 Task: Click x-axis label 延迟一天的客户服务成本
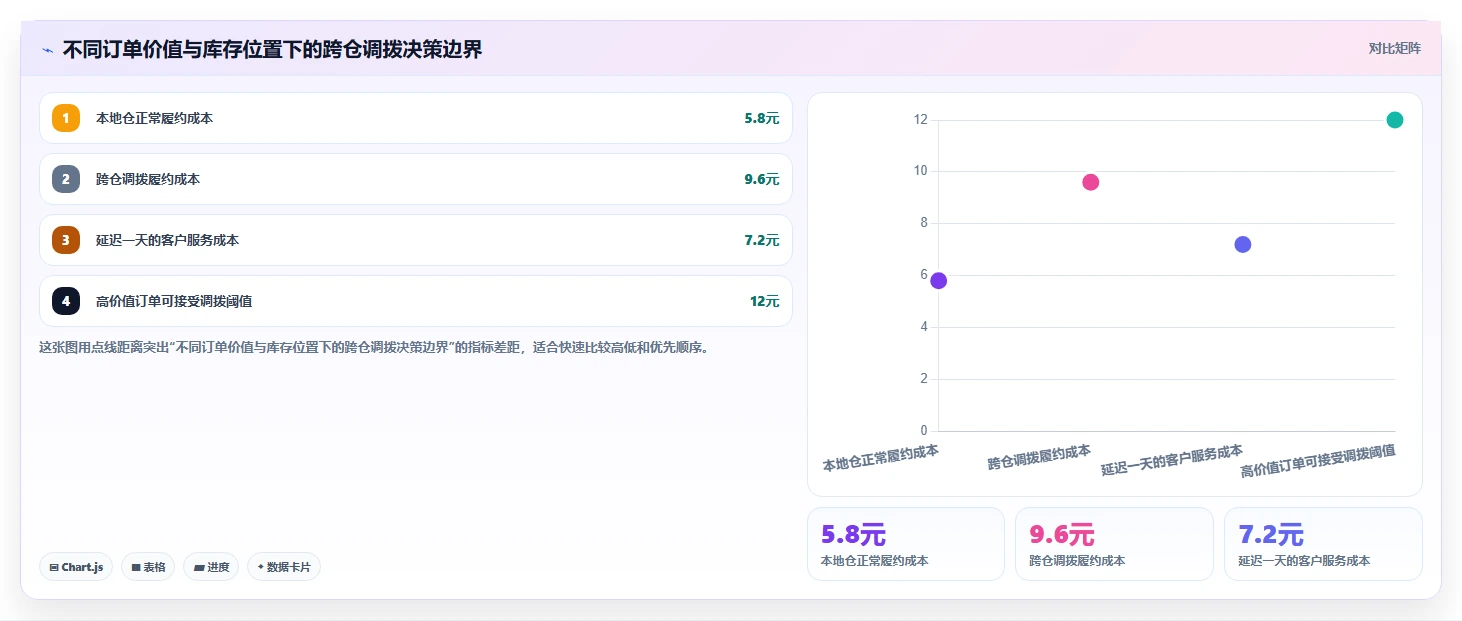(1172, 460)
